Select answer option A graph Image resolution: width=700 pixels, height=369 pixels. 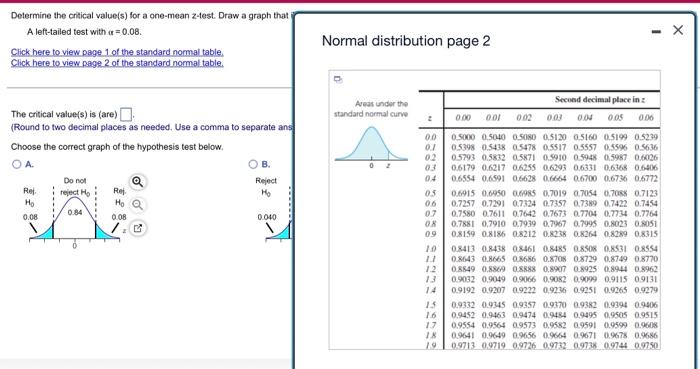pos(17,164)
